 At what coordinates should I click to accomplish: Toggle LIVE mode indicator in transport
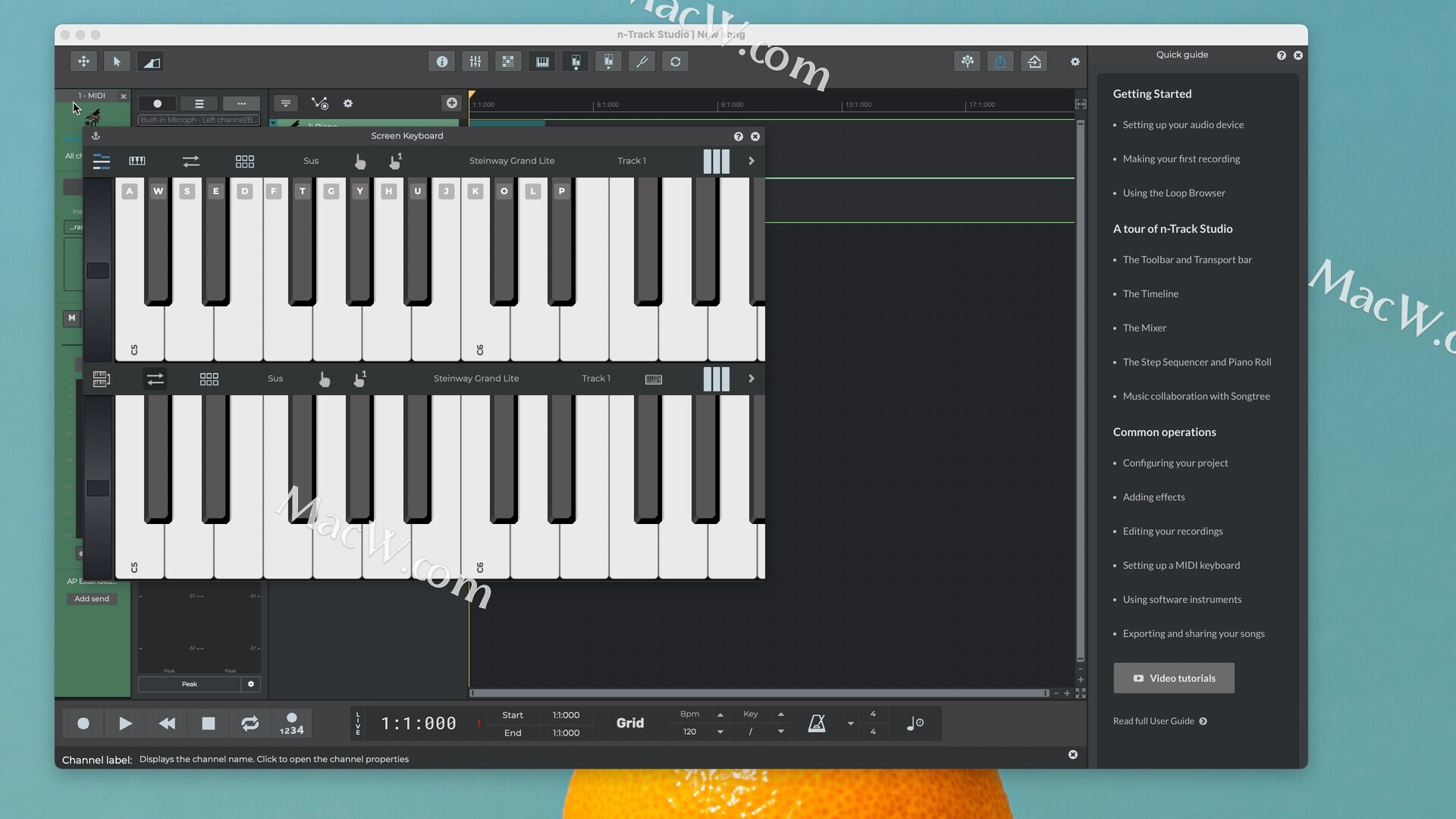click(358, 723)
